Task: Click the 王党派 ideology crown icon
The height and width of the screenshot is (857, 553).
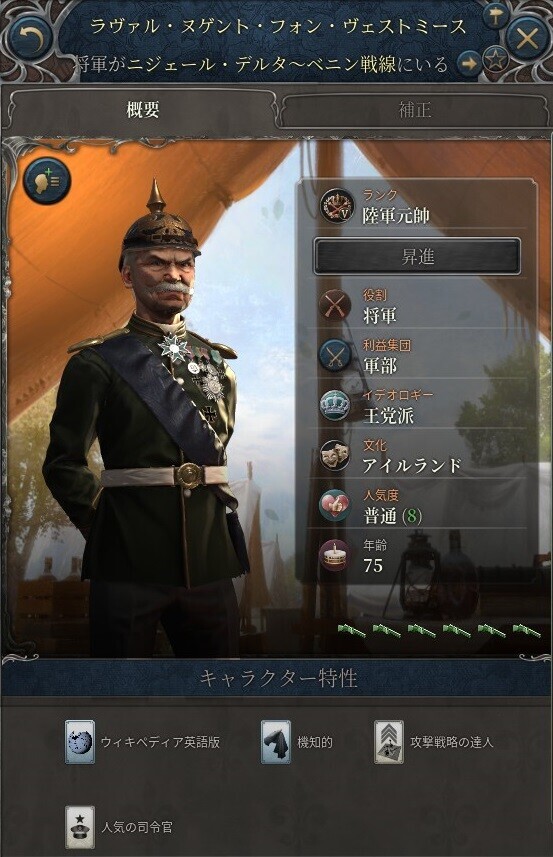Action: [335, 406]
